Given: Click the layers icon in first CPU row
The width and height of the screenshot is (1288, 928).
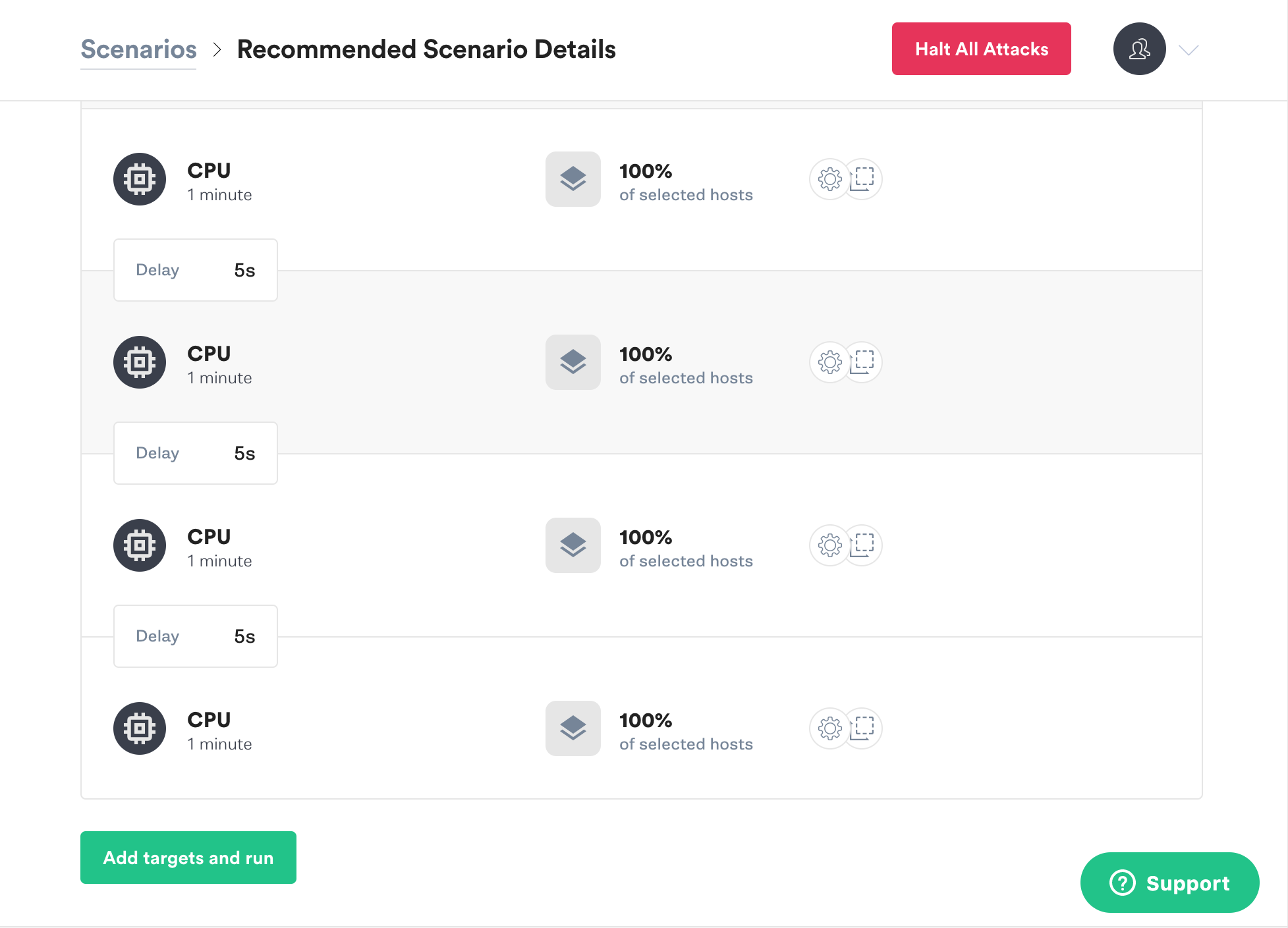Looking at the screenshot, I should point(573,179).
